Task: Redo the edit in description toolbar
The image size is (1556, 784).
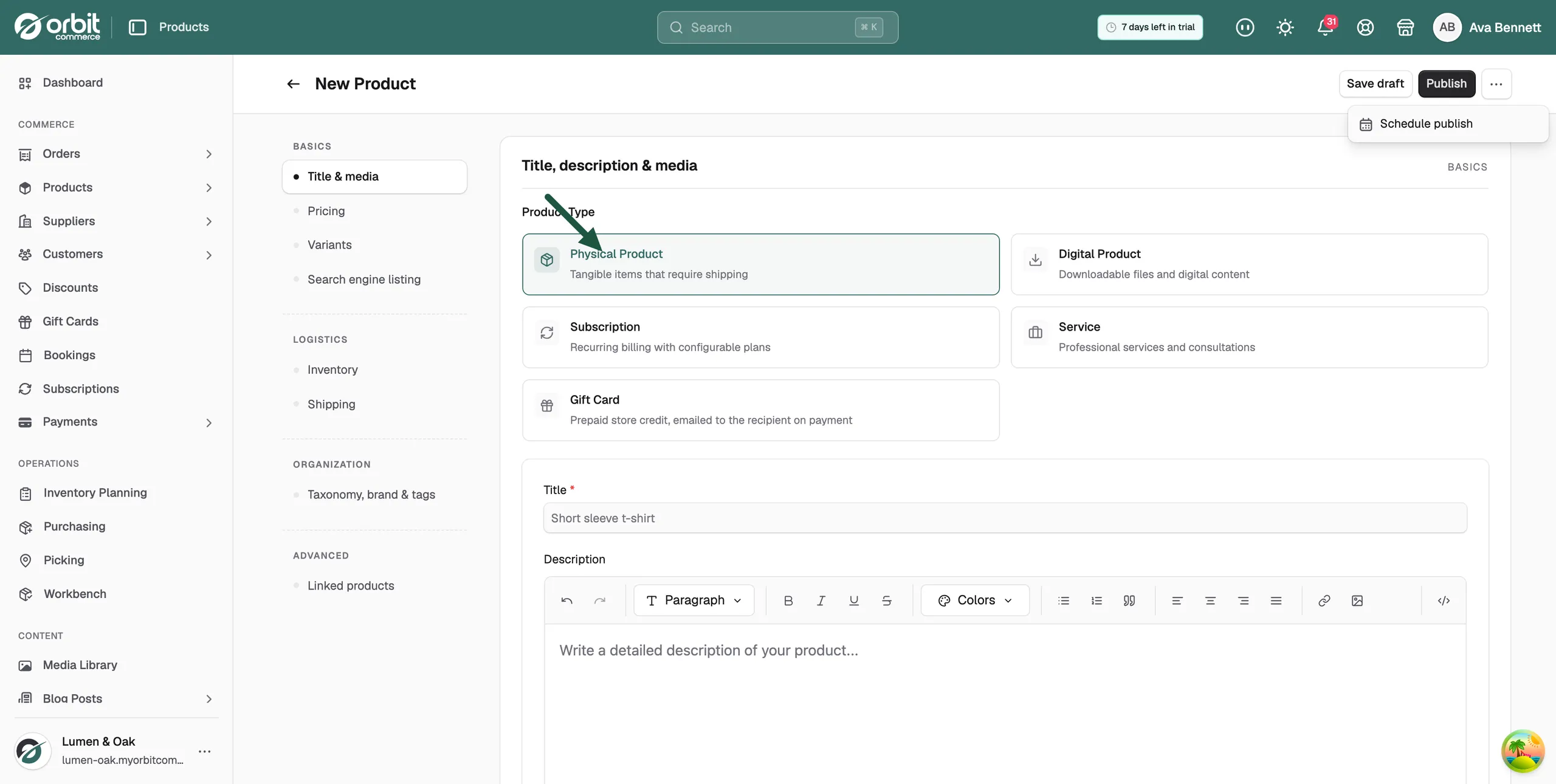Action: [600, 600]
